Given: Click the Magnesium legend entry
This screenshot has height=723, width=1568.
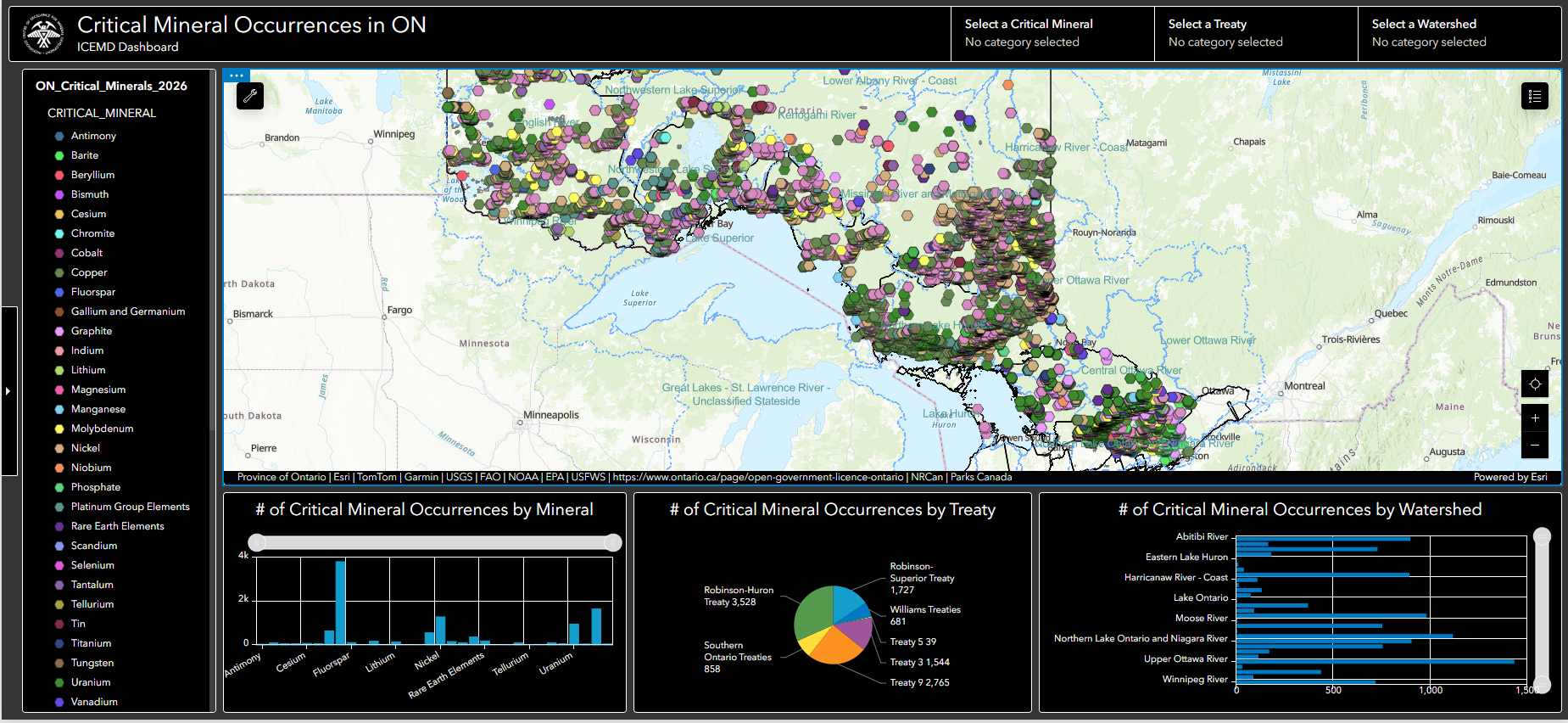Looking at the screenshot, I should coord(98,390).
